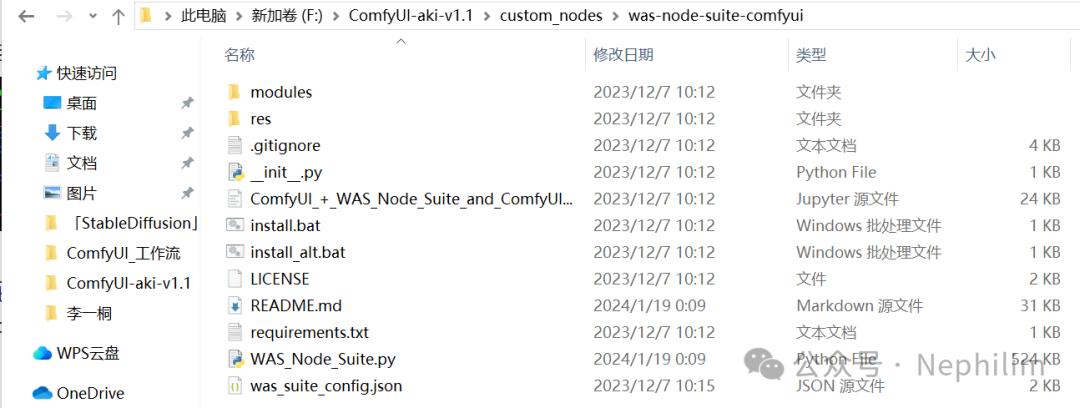Open OneDrive in the navigation pane

click(x=91, y=392)
